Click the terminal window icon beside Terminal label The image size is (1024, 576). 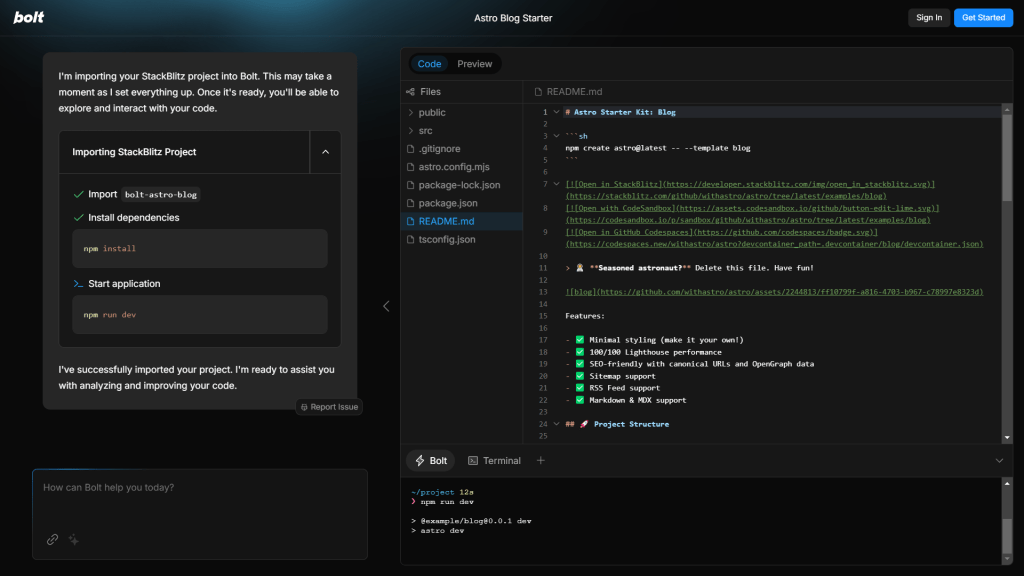point(473,461)
